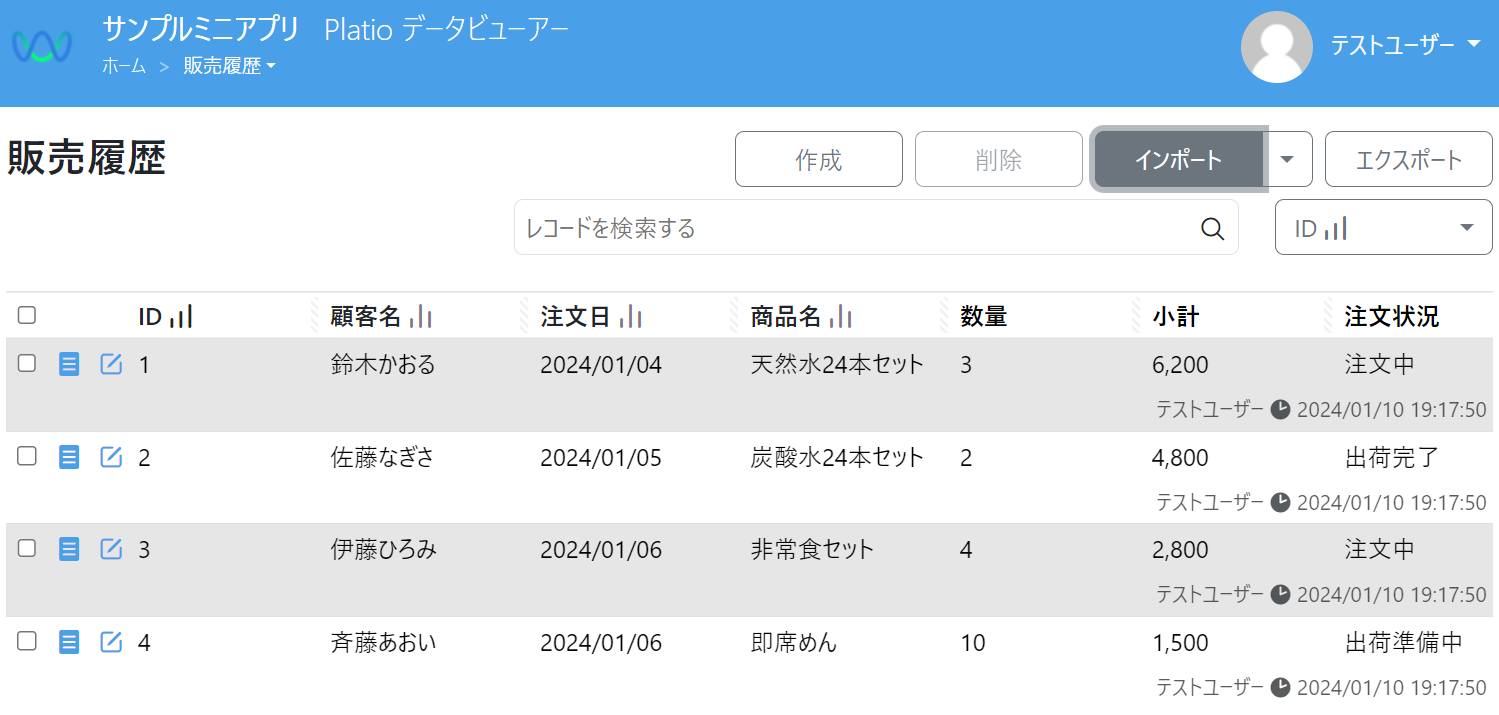Open detail view icon for record 2

point(69,457)
